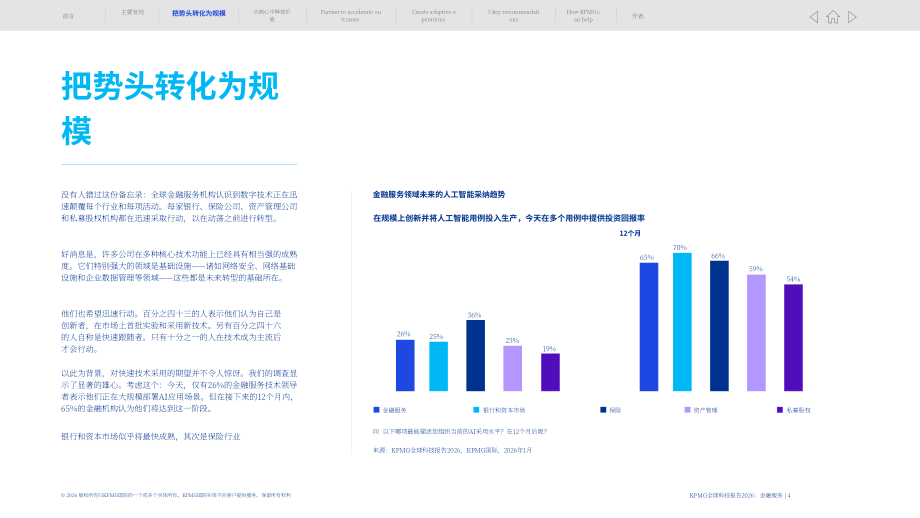
Task: Click the 70% bar value label
Action: point(679,248)
